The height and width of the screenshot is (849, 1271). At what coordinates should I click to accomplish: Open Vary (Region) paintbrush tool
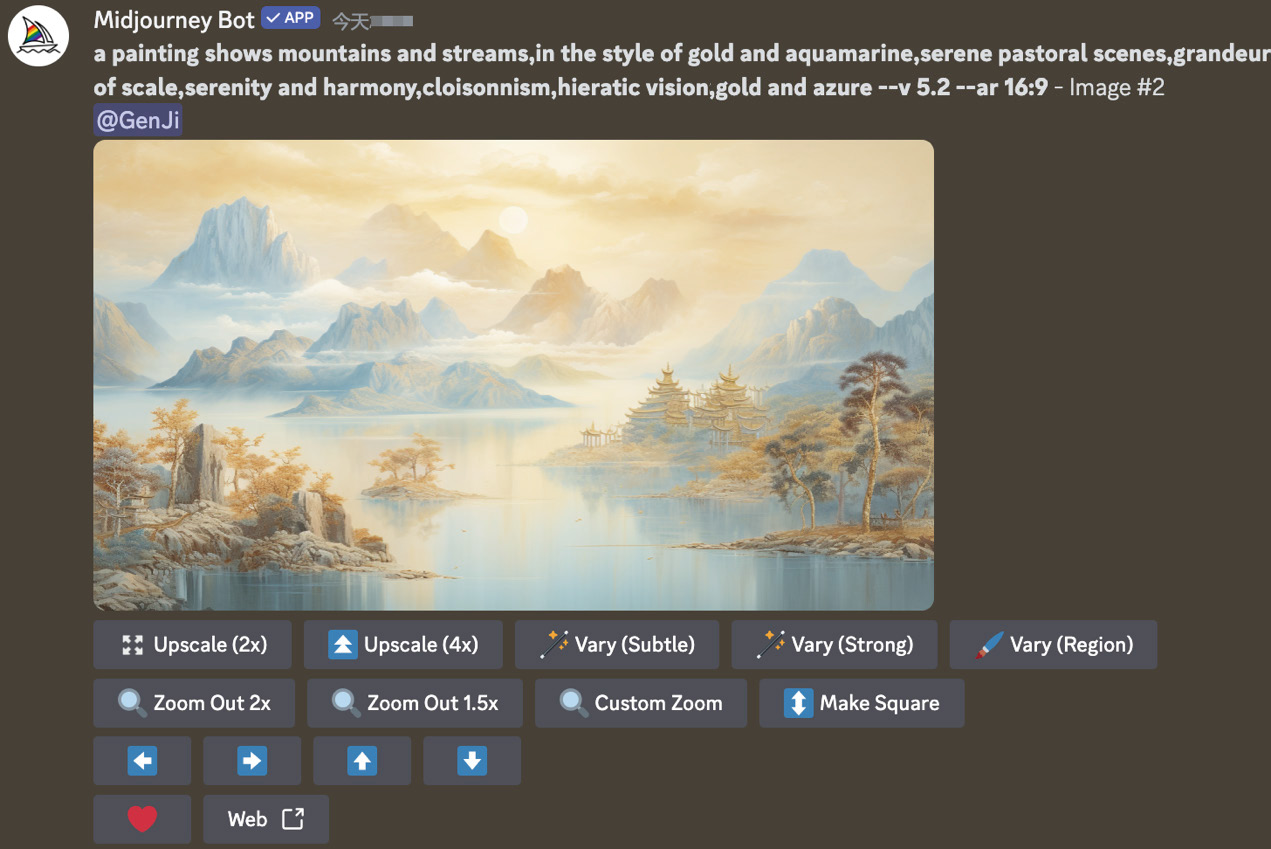click(1053, 645)
